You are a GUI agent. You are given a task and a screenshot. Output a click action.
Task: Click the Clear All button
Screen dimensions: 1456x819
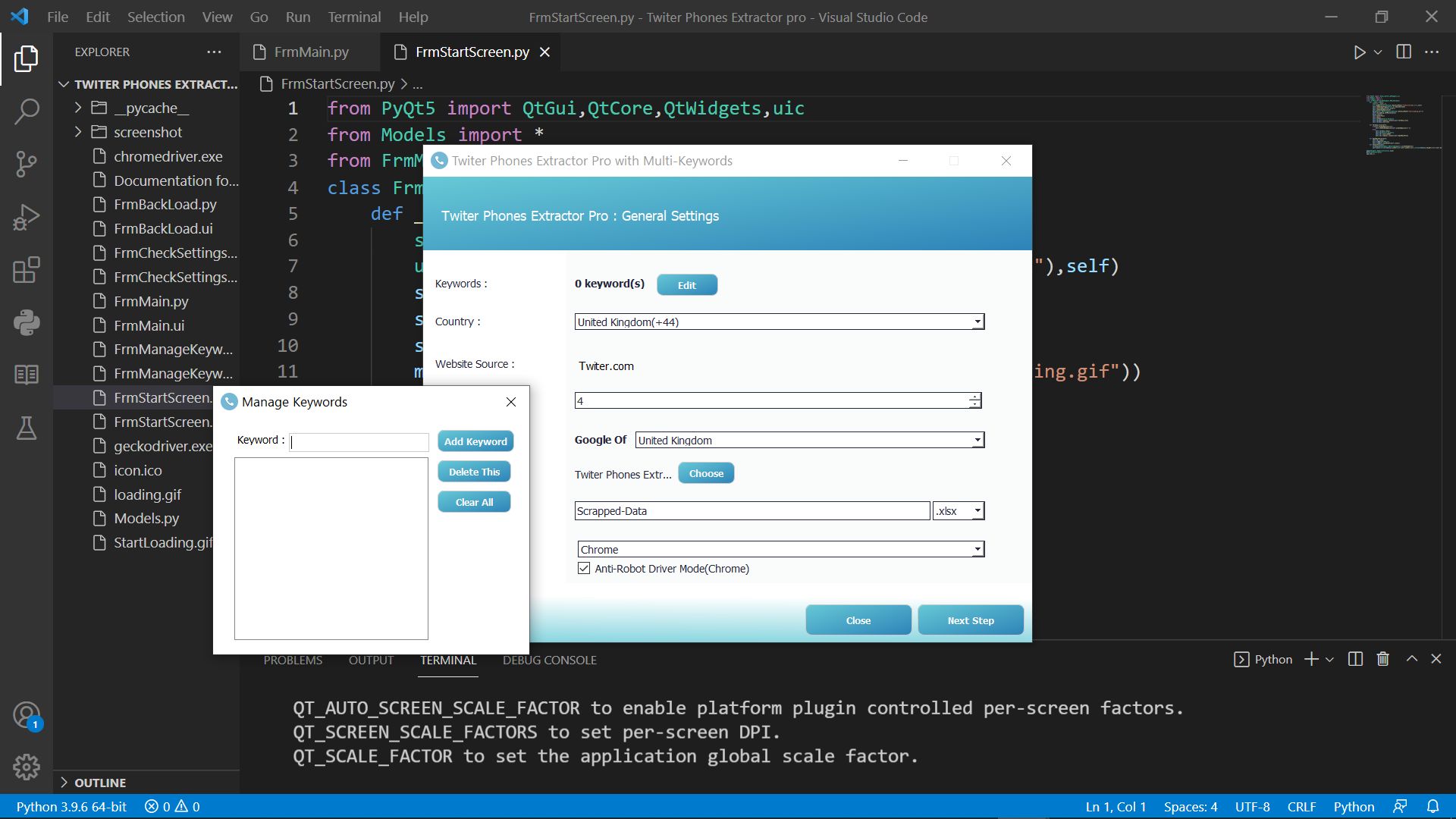[x=474, y=502]
